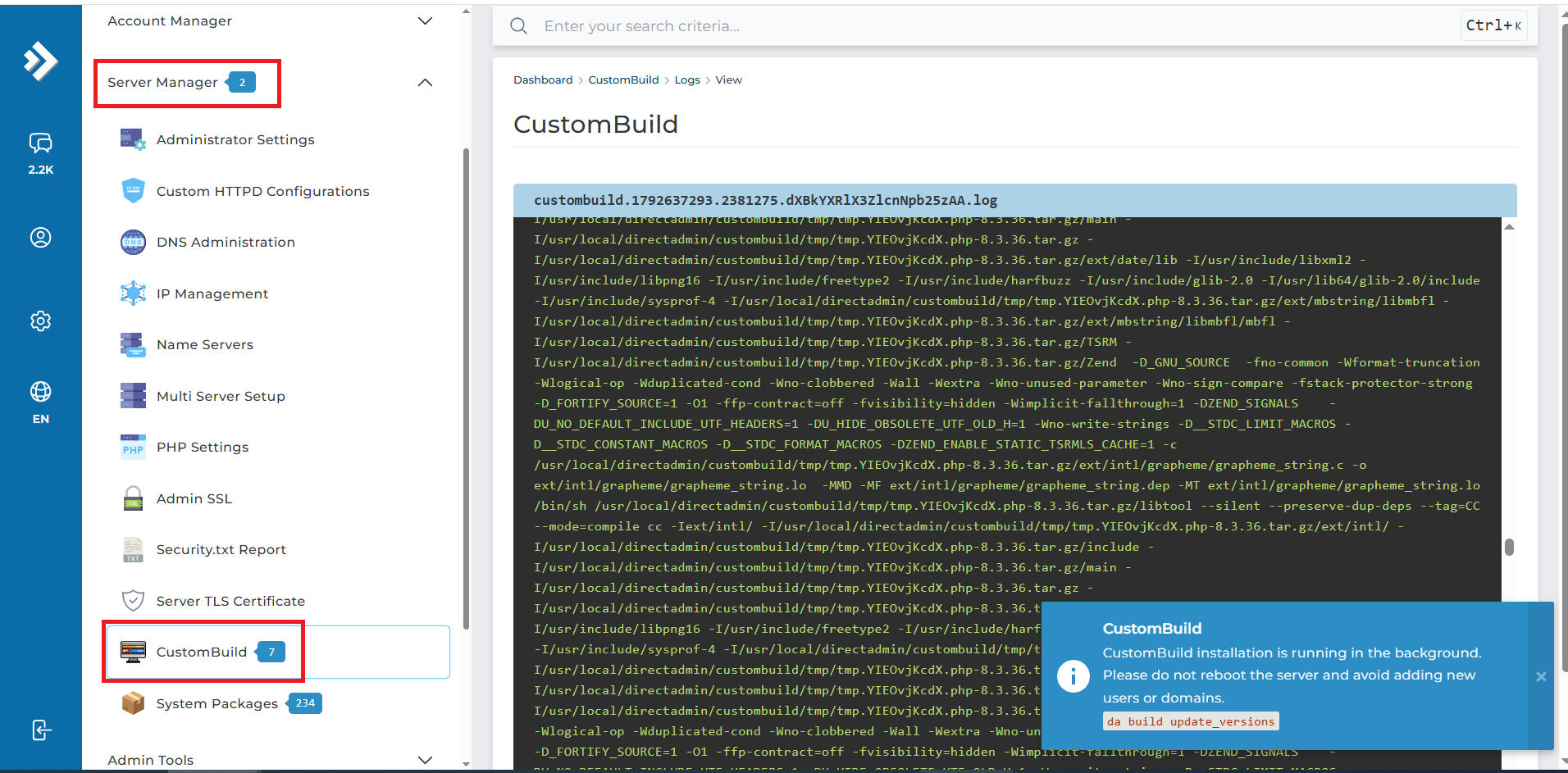Click the DirectAdmin logo icon

(41, 61)
